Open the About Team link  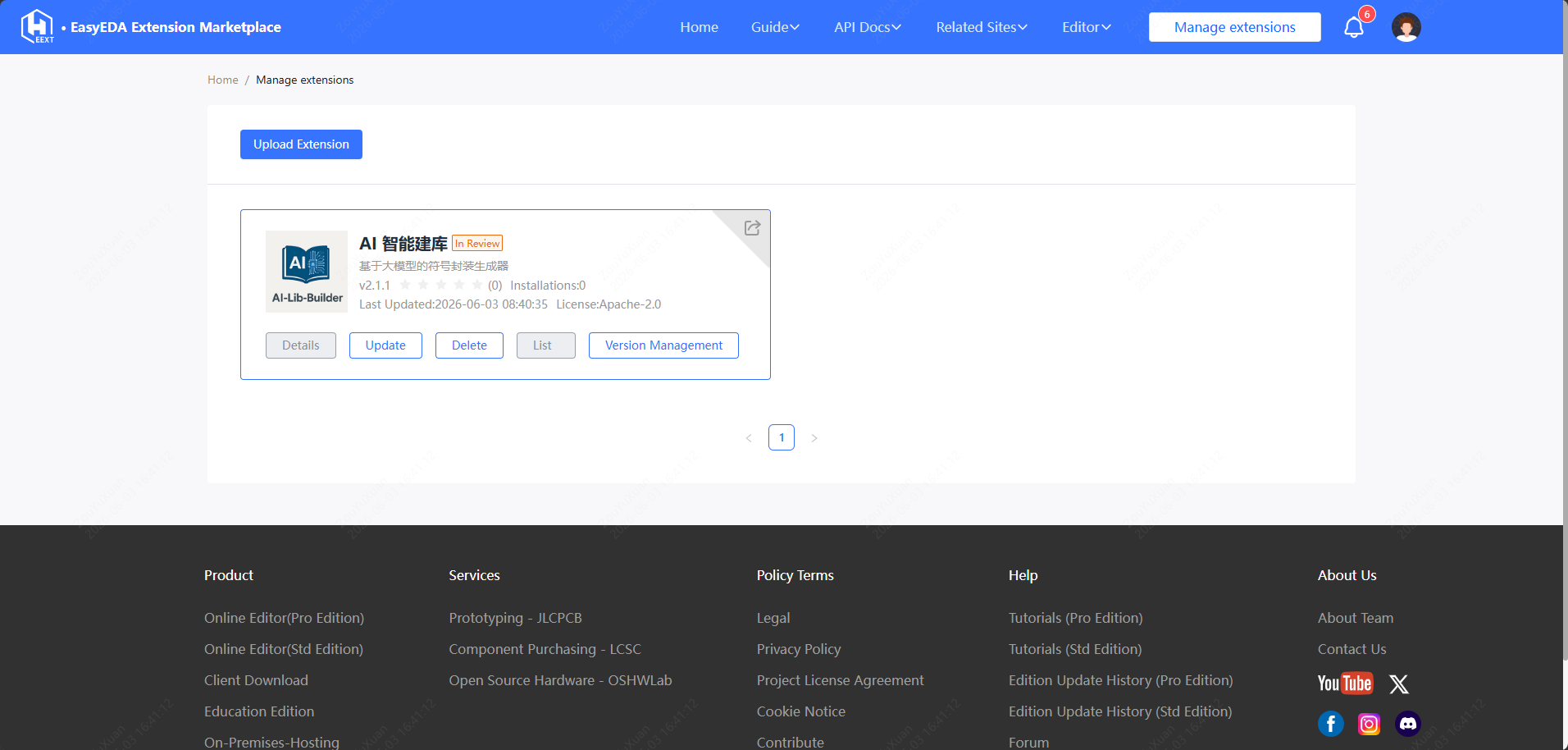(1356, 618)
